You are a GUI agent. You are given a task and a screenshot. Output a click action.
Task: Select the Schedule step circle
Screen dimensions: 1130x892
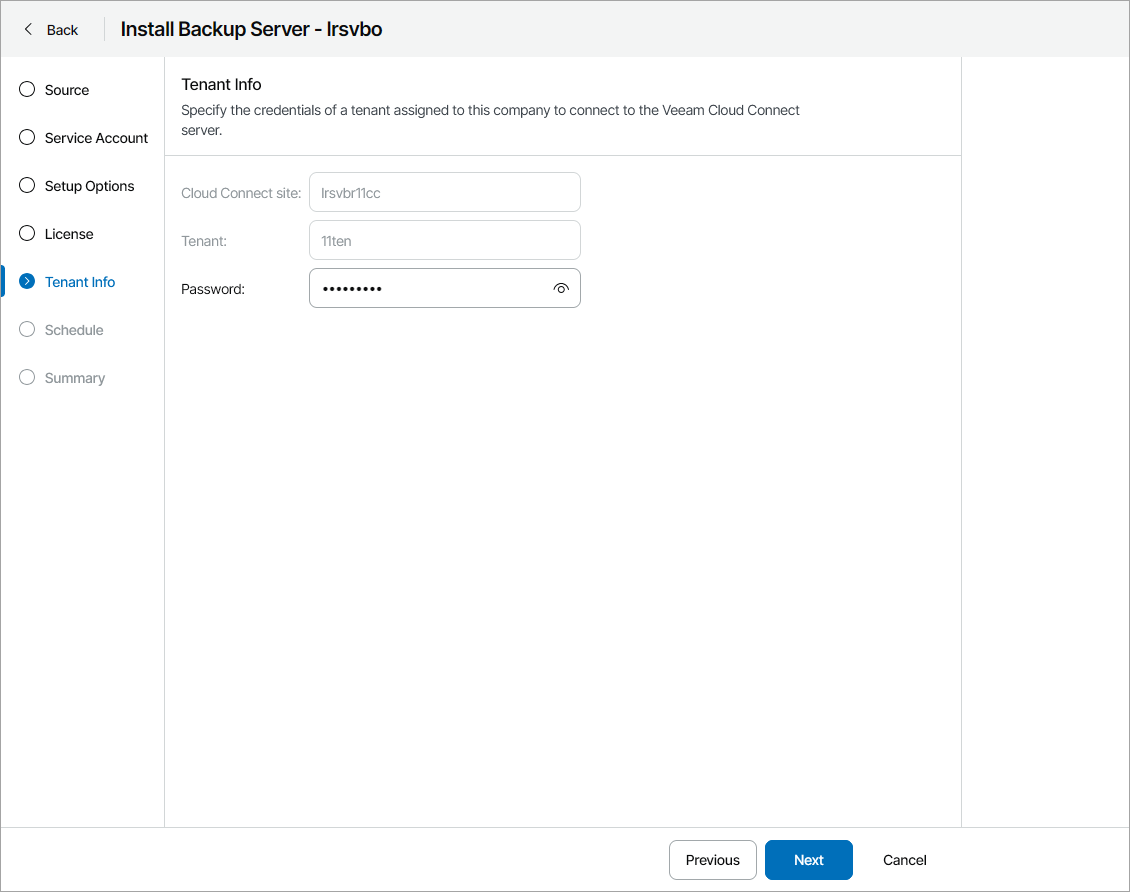26,329
